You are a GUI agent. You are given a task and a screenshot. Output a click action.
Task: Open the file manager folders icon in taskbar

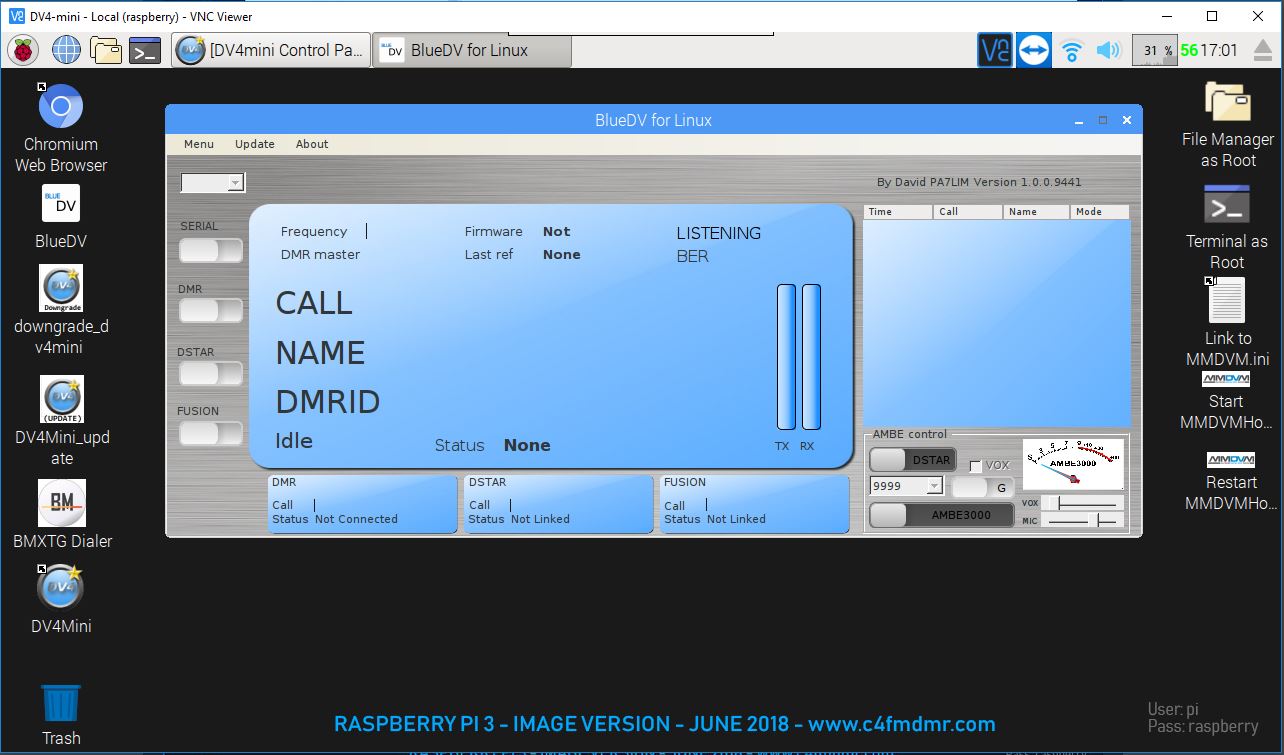tap(105, 49)
